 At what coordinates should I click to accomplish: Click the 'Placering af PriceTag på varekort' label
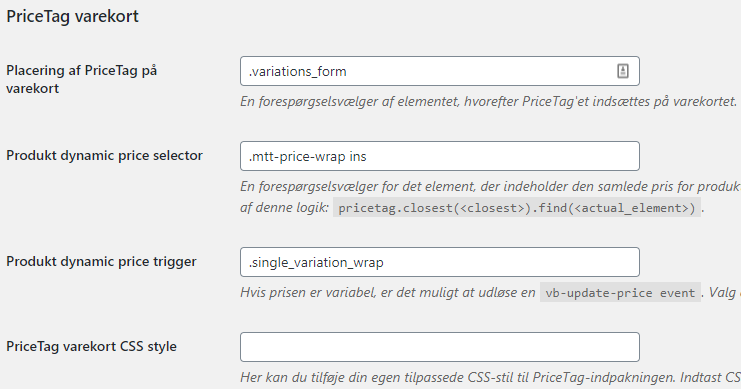[x=81, y=79]
